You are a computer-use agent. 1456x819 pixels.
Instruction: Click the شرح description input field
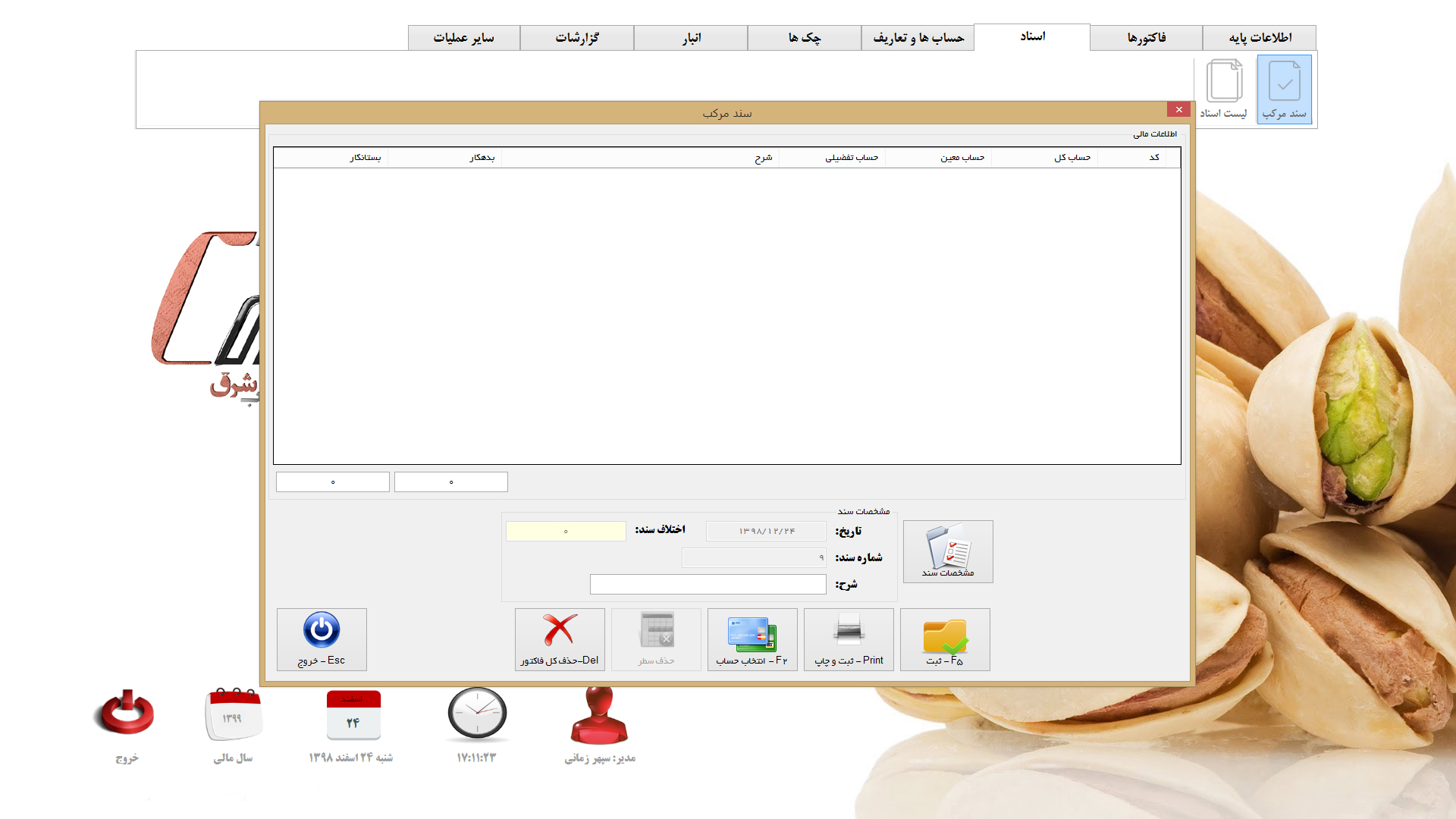pyautogui.click(x=708, y=584)
